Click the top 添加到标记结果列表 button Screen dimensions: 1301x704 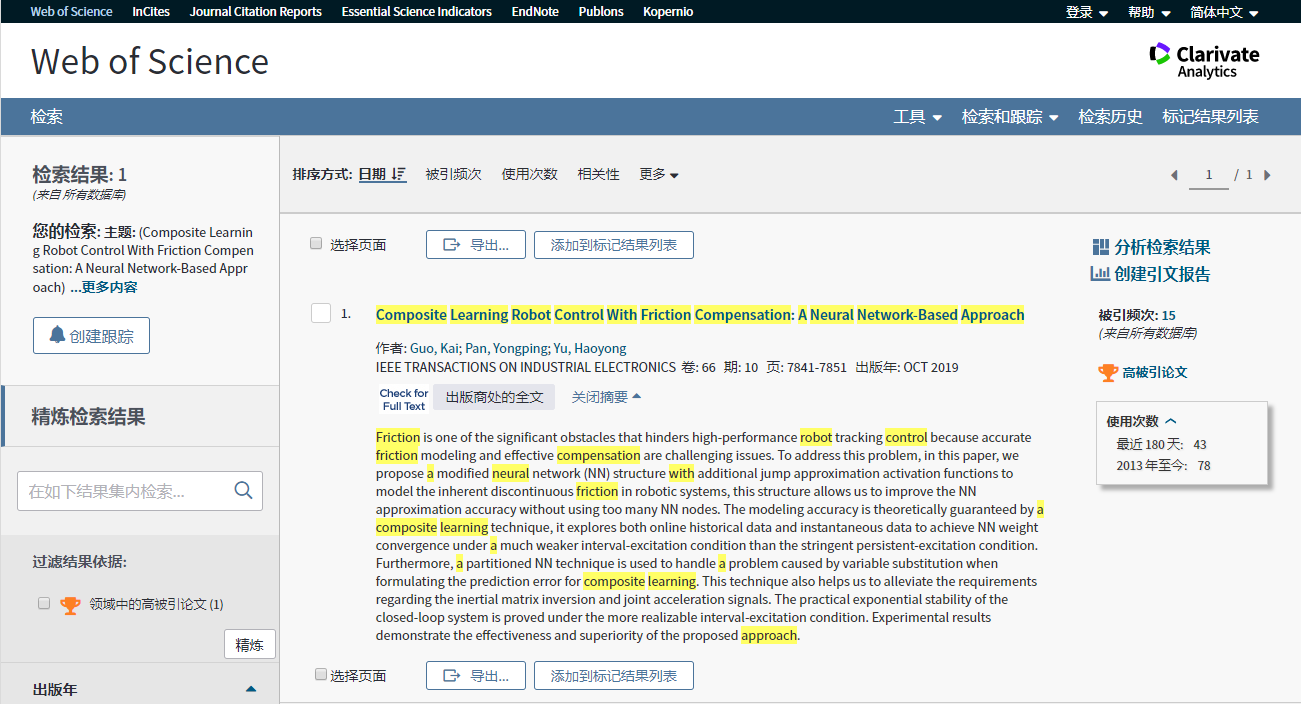[x=613, y=245]
